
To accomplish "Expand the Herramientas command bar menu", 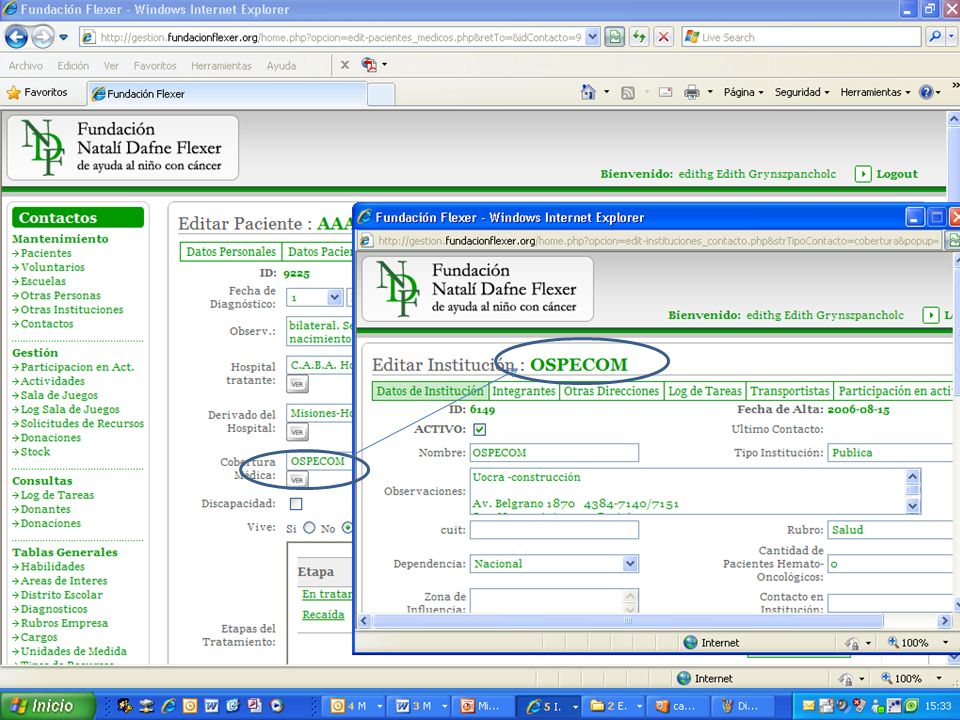I will tap(876, 92).
